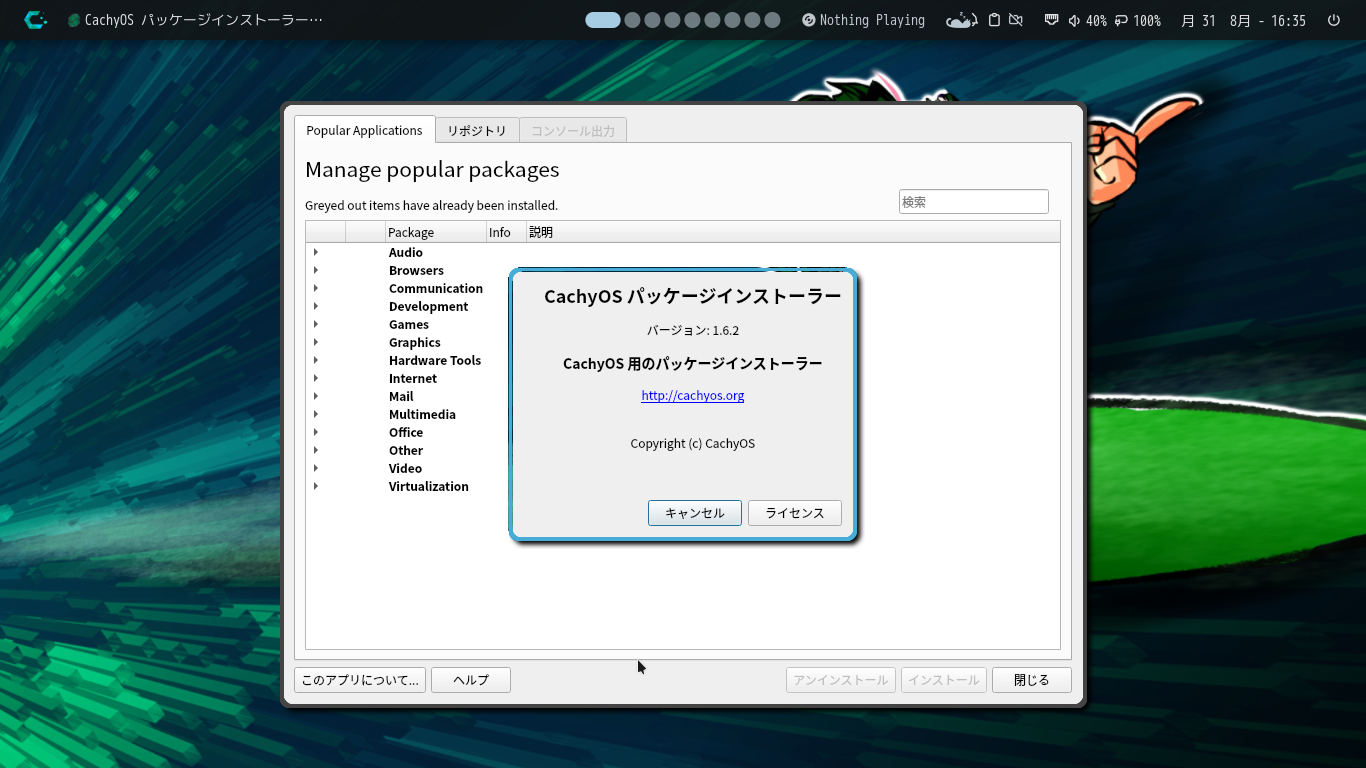This screenshot has height=768, width=1366.
Task: Select the Virtualization category label
Action: pyautogui.click(x=429, y=486)
